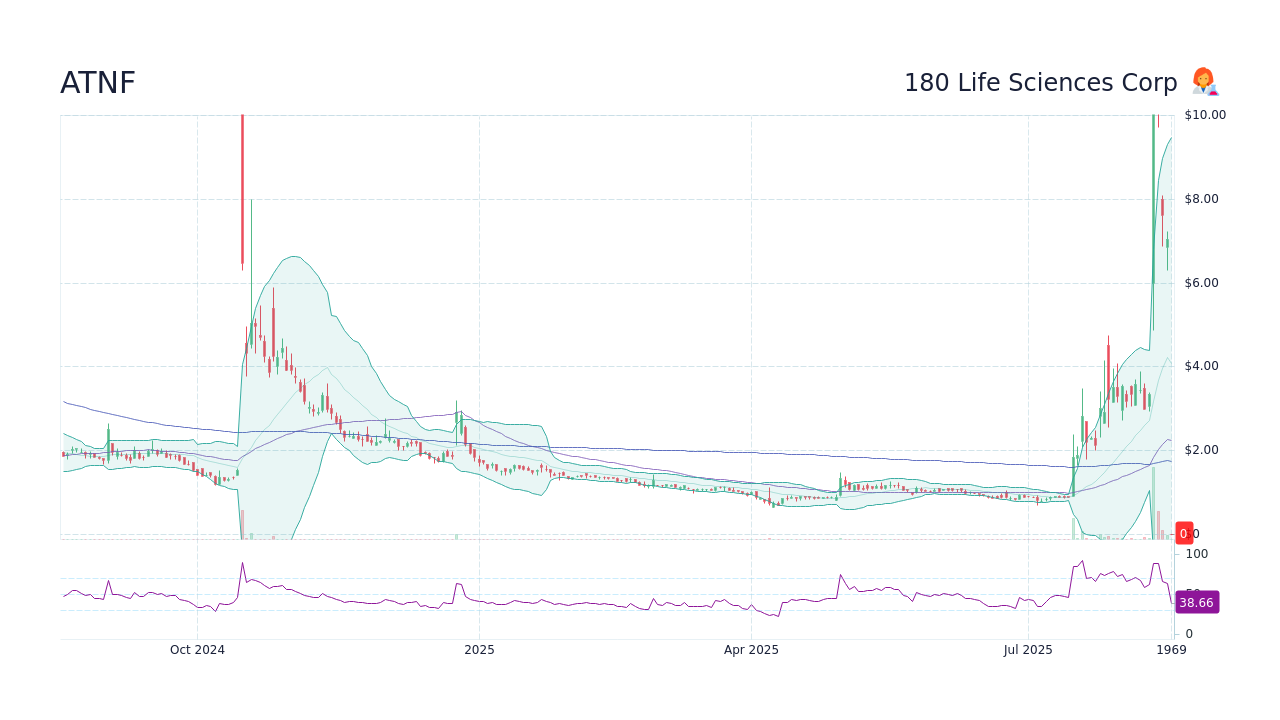The image size is (1280, 720).
Task: Expand the Oct 2024 date axis label
Action: click(x=197, y=649)
